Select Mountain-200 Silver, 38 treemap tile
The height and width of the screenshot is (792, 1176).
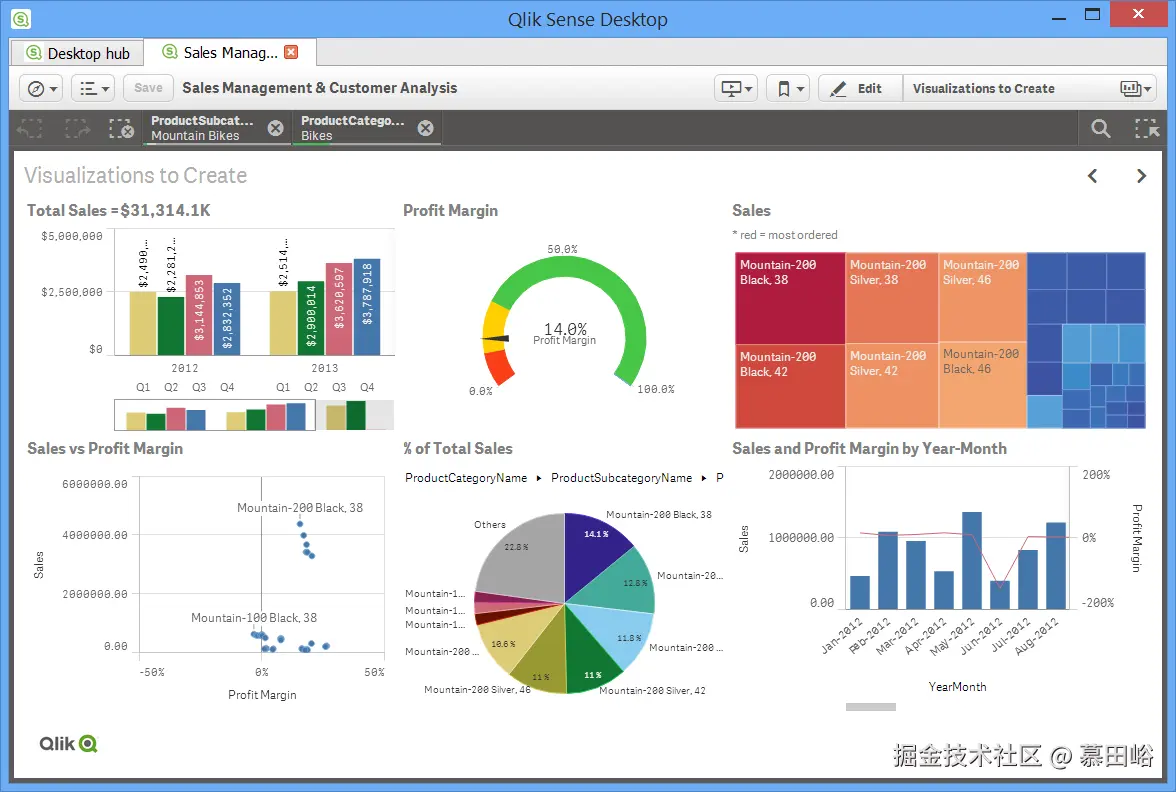click(892, 298)
